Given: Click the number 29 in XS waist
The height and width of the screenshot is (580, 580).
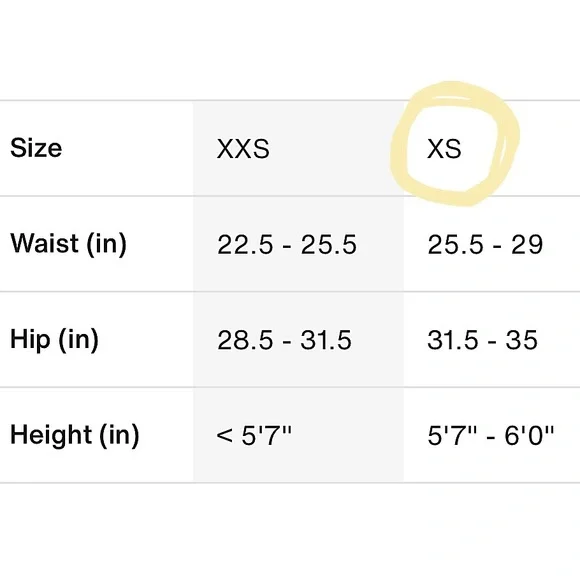Looking at the screenshot, I should 527,245.
